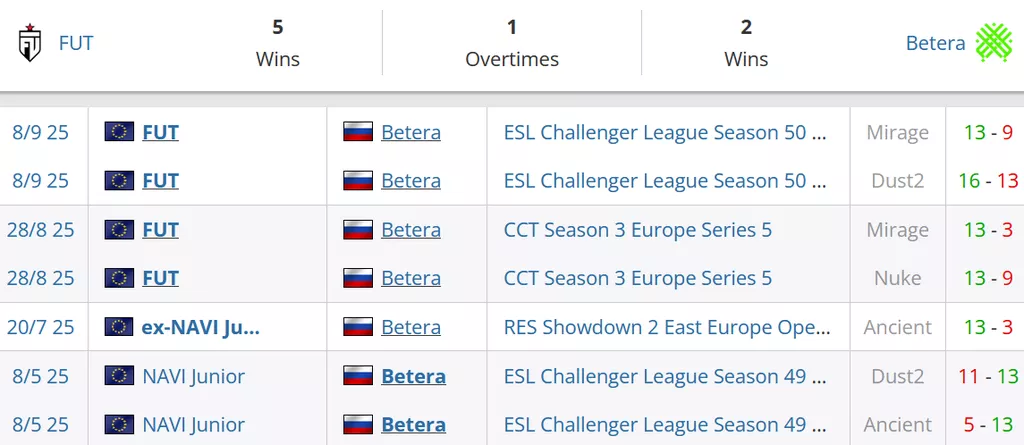Click the green Betera logo icon

coord(993,42)
